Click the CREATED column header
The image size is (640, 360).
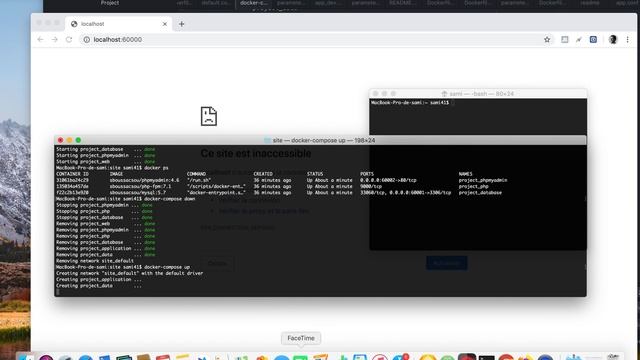pyautogui.click(x=263, y=174)
